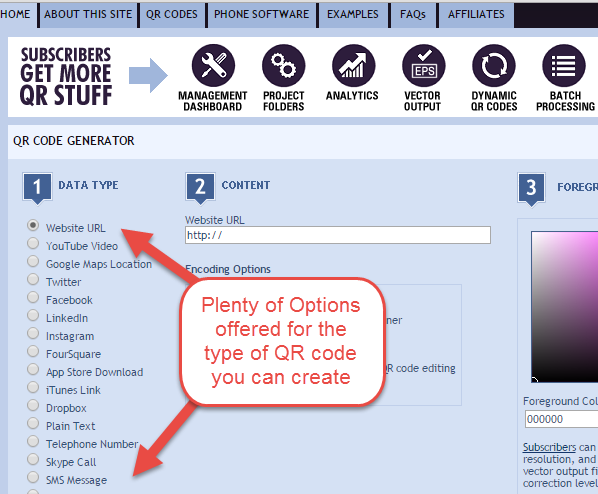
Task: Pick a colour in the foreground colour picker
Action: click(x=565, y=307)
